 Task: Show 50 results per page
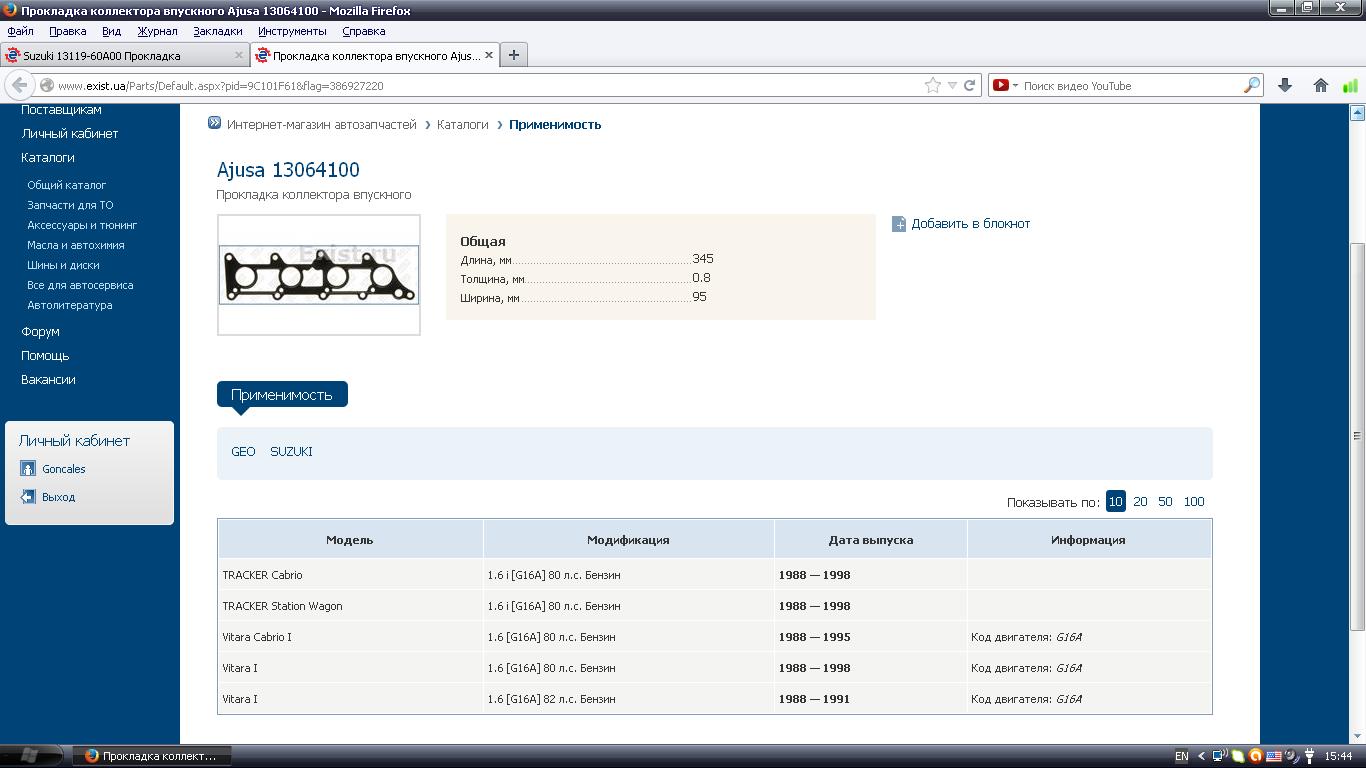click(x=1165, y=502)
